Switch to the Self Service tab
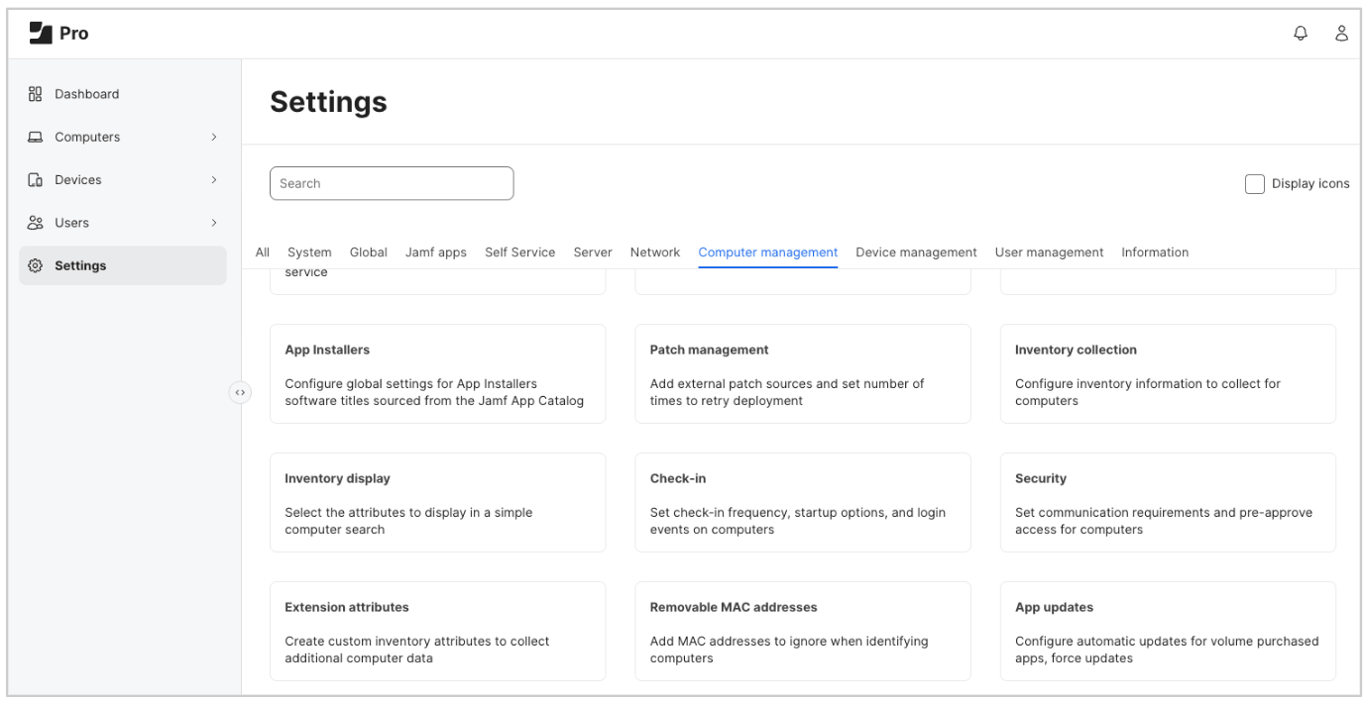The width and height of the screenshot is (1366, 701). (x=520, y=253)
